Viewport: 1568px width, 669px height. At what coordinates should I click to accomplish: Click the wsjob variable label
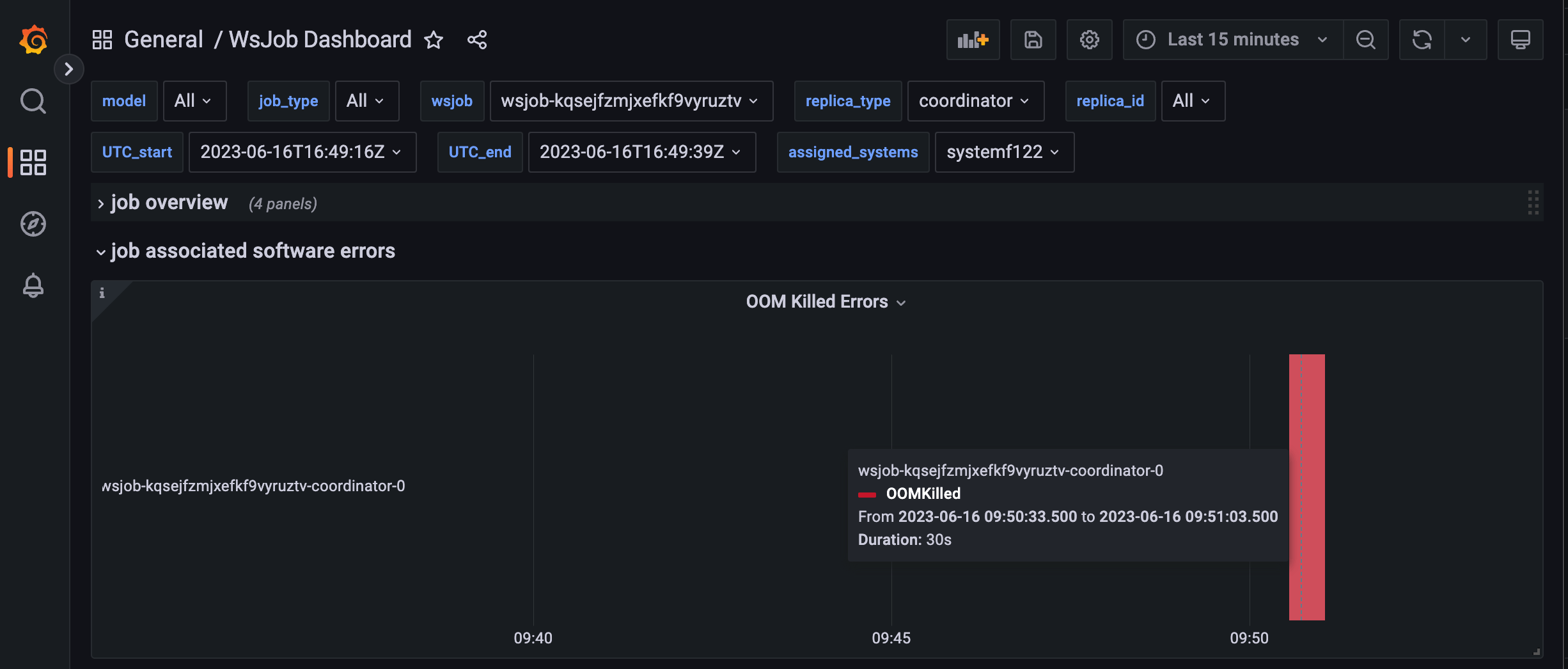click(451, 101)
